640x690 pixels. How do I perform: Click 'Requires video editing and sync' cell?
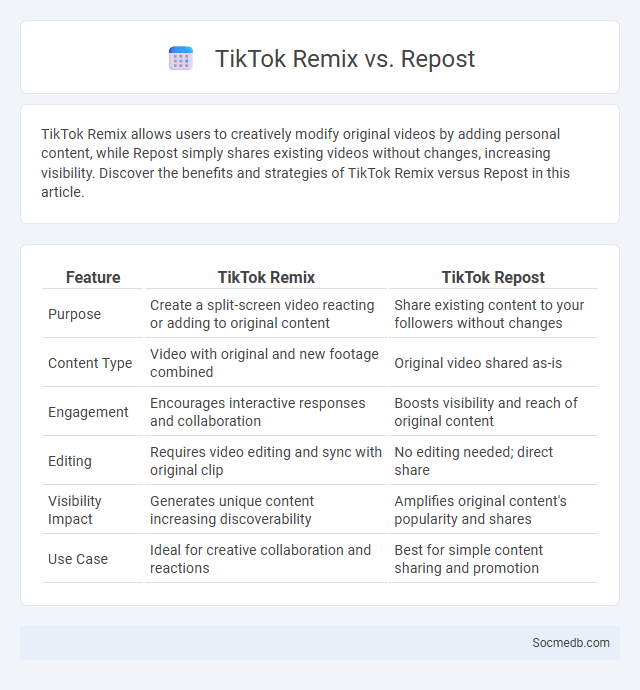266,461
